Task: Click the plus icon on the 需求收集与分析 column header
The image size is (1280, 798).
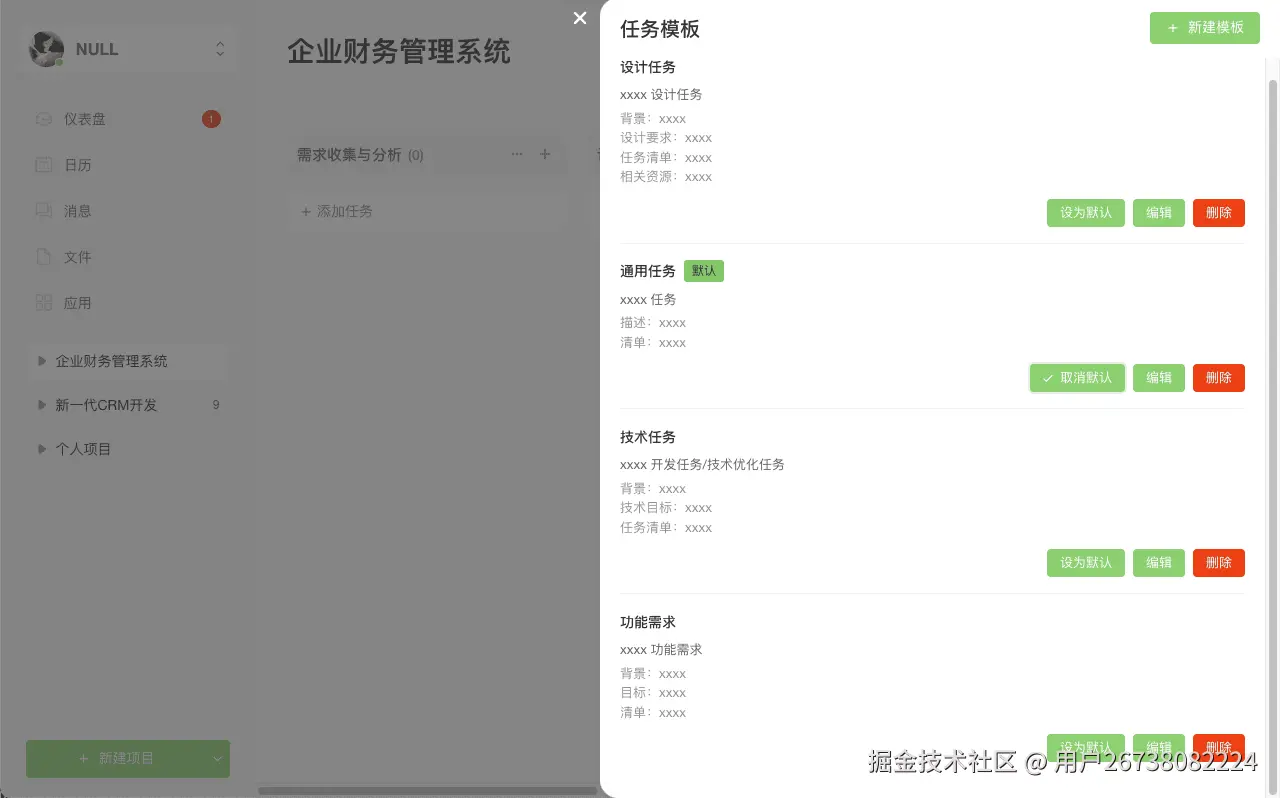Action: [545, 154]
